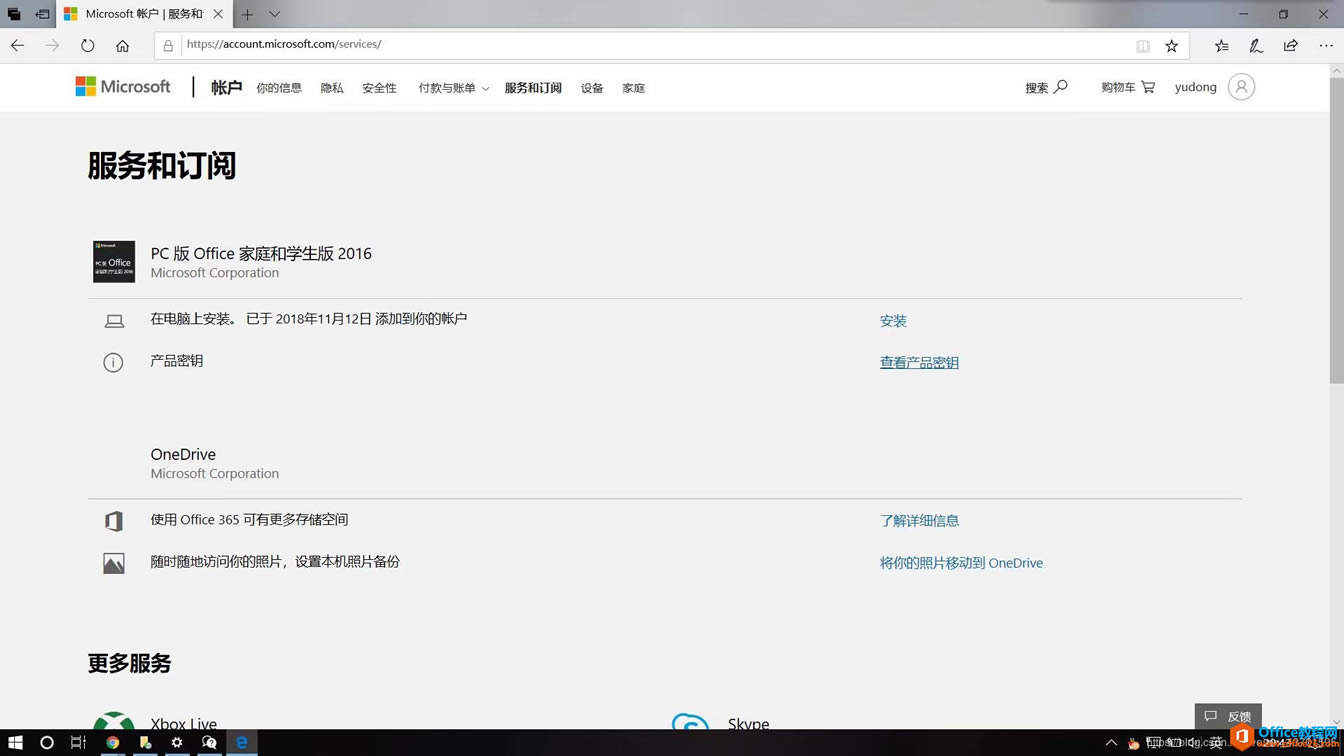The height and width of the screenshot is (756, 1344).
Task: Open the Windows Start menu
Action: point(15,743)
